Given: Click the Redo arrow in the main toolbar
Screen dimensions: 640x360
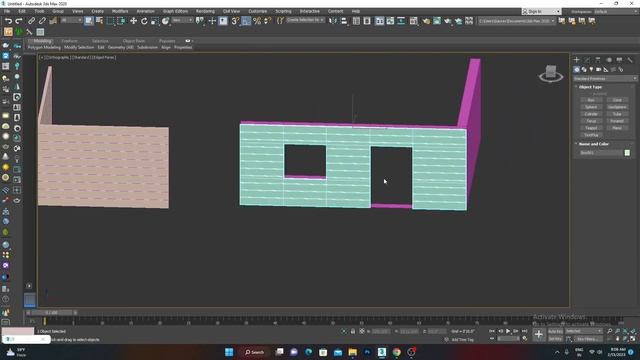Looking at the screenshot, I should (19, 20).
